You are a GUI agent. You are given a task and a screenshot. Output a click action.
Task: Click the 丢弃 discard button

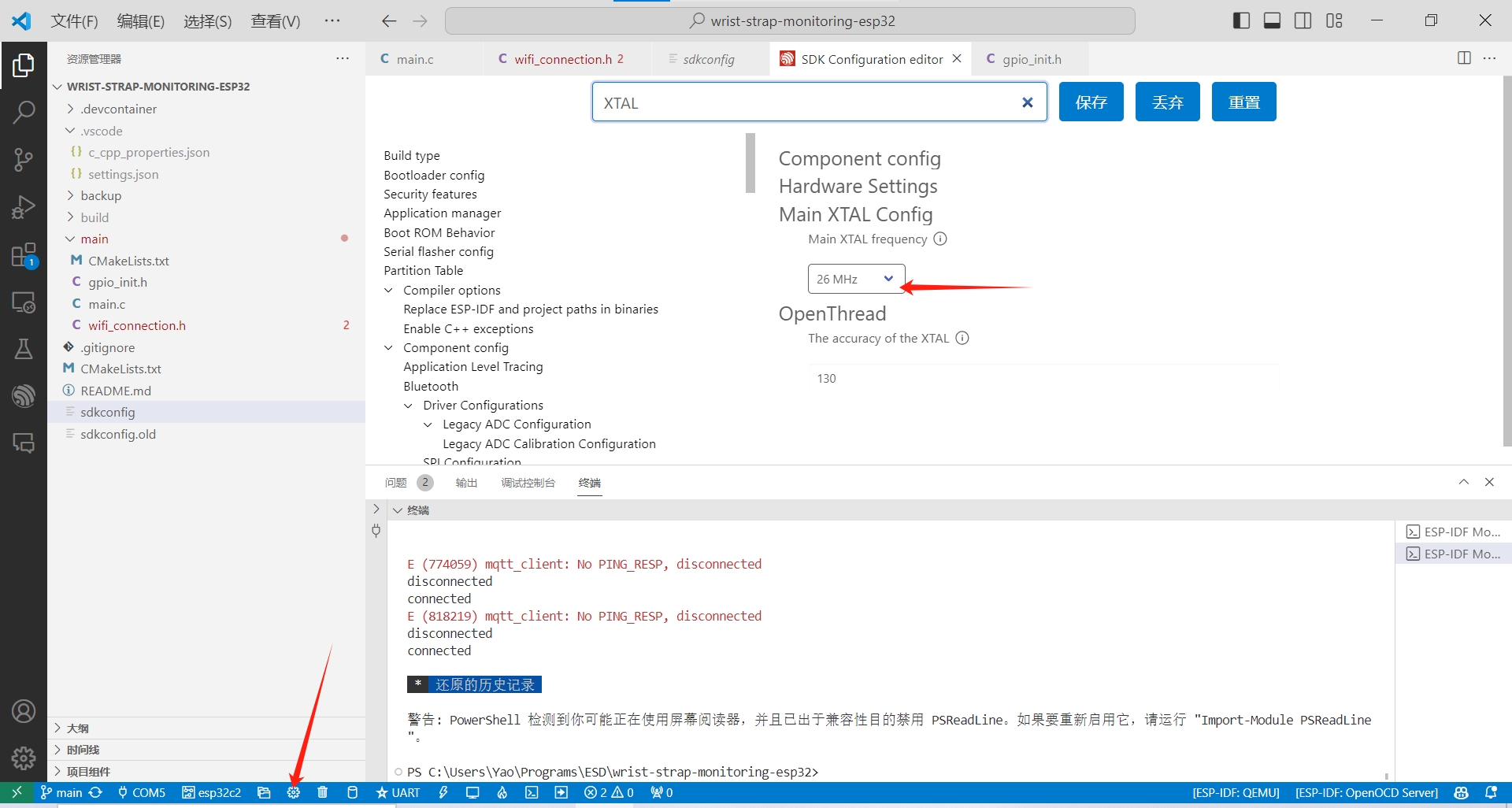(x=1168, y=102)
